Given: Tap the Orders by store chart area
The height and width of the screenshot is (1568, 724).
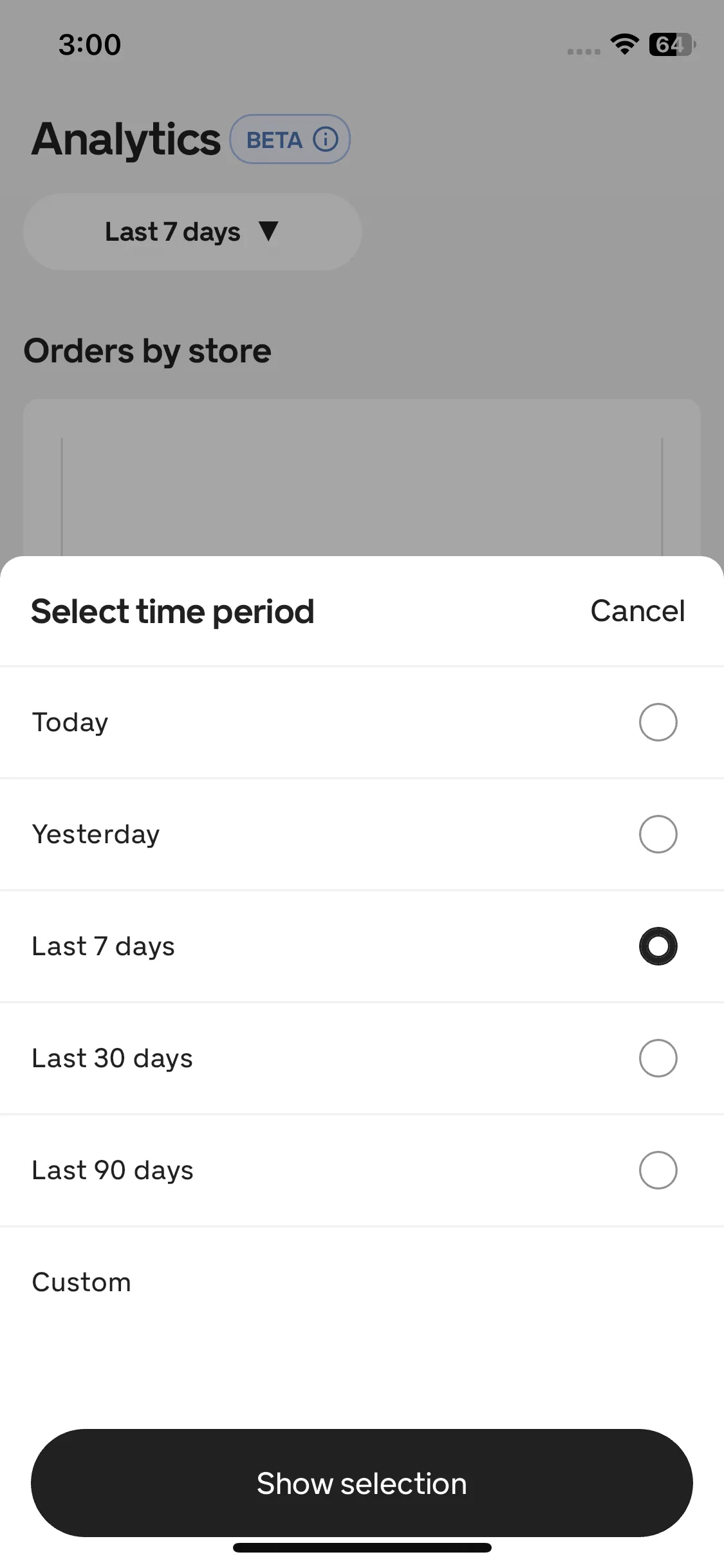Looking at the screenshot, I should click(x=362, y=478).
